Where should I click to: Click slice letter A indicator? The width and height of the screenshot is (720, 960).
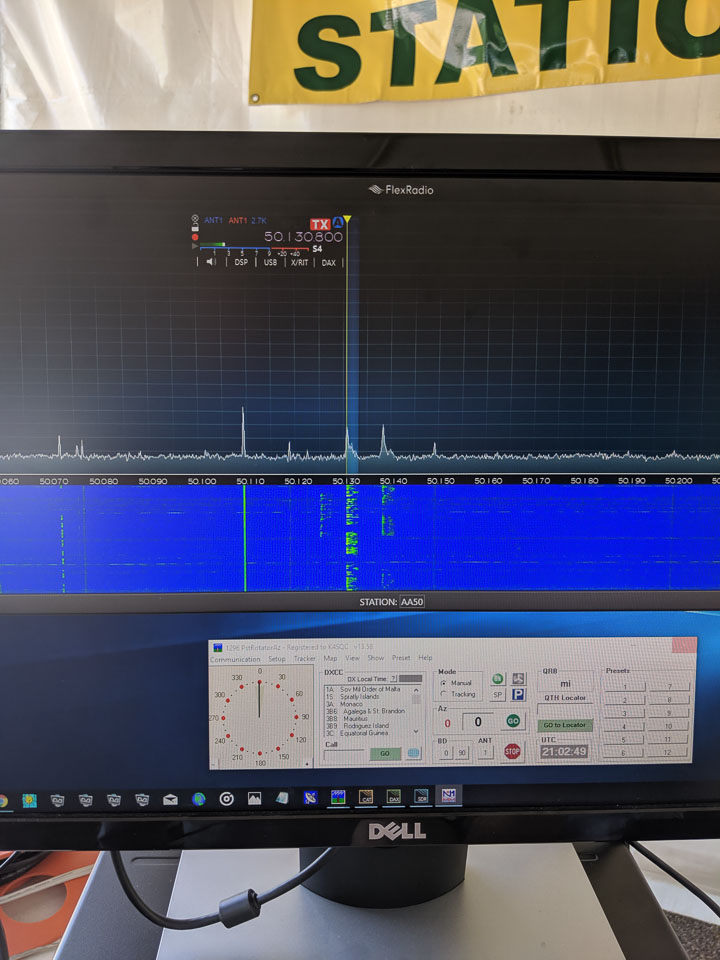338,223
